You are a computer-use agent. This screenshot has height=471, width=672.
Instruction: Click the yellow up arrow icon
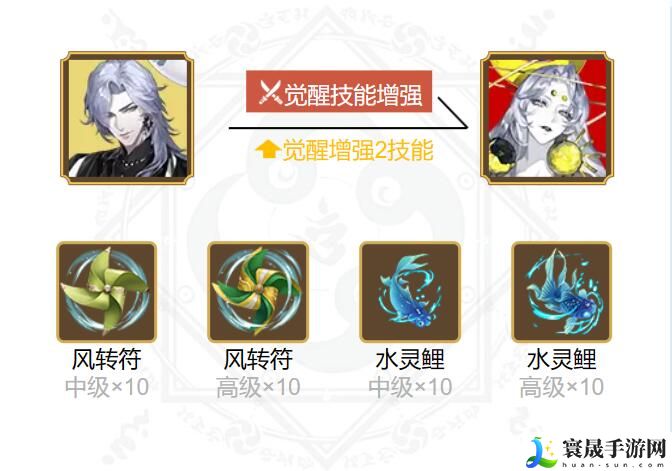click(267, 149)
